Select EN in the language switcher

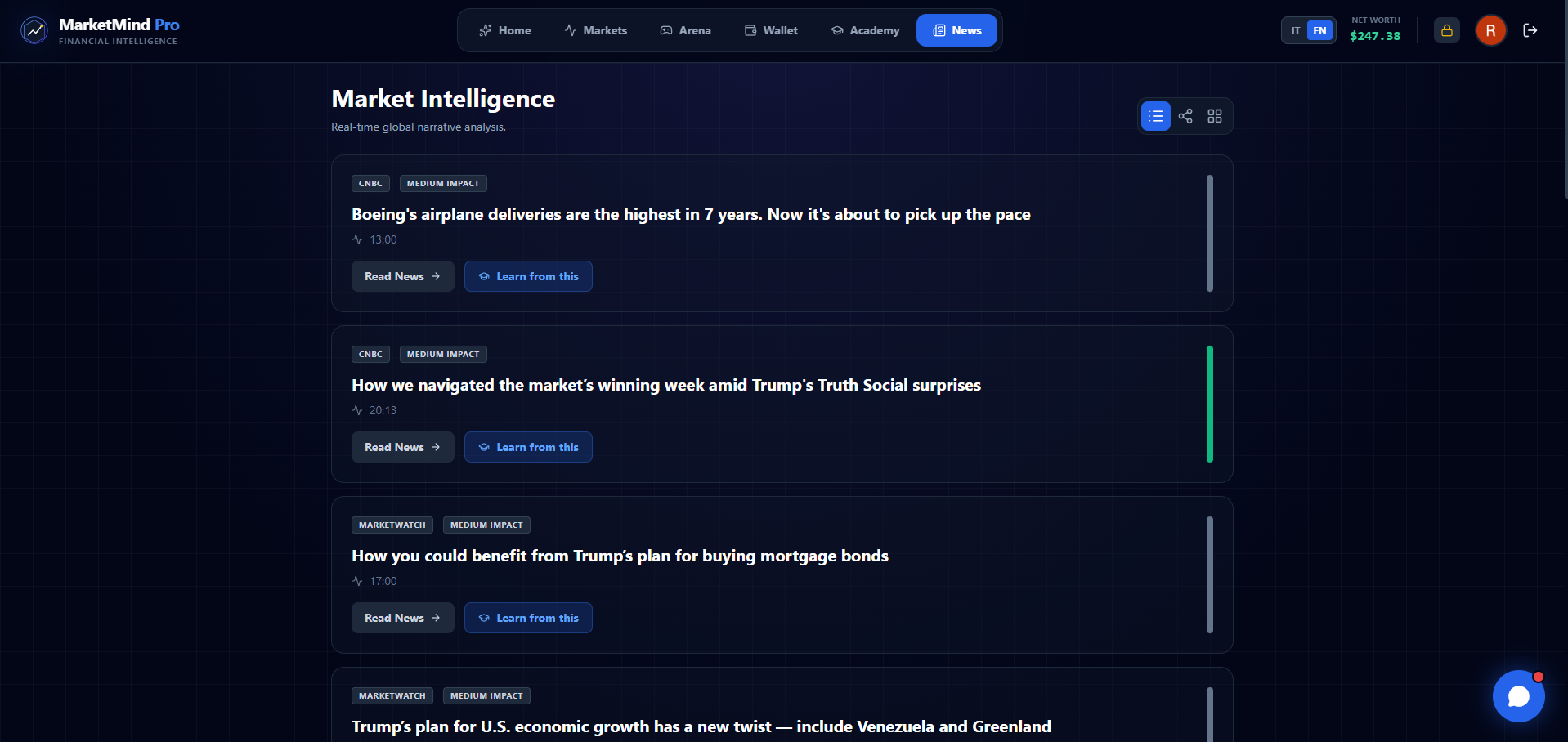point(1319,30)
